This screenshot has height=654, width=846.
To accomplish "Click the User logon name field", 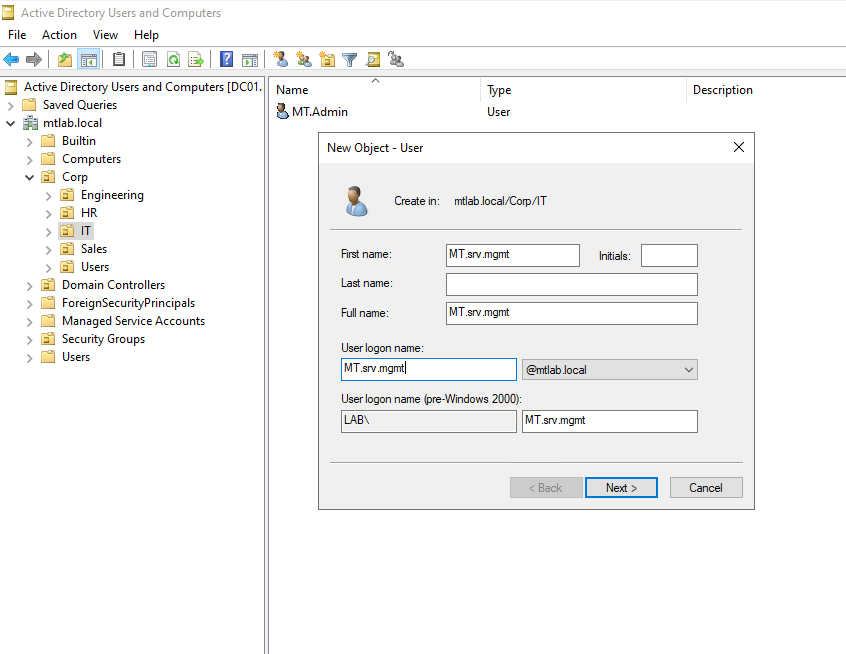I will pos(428,369).
